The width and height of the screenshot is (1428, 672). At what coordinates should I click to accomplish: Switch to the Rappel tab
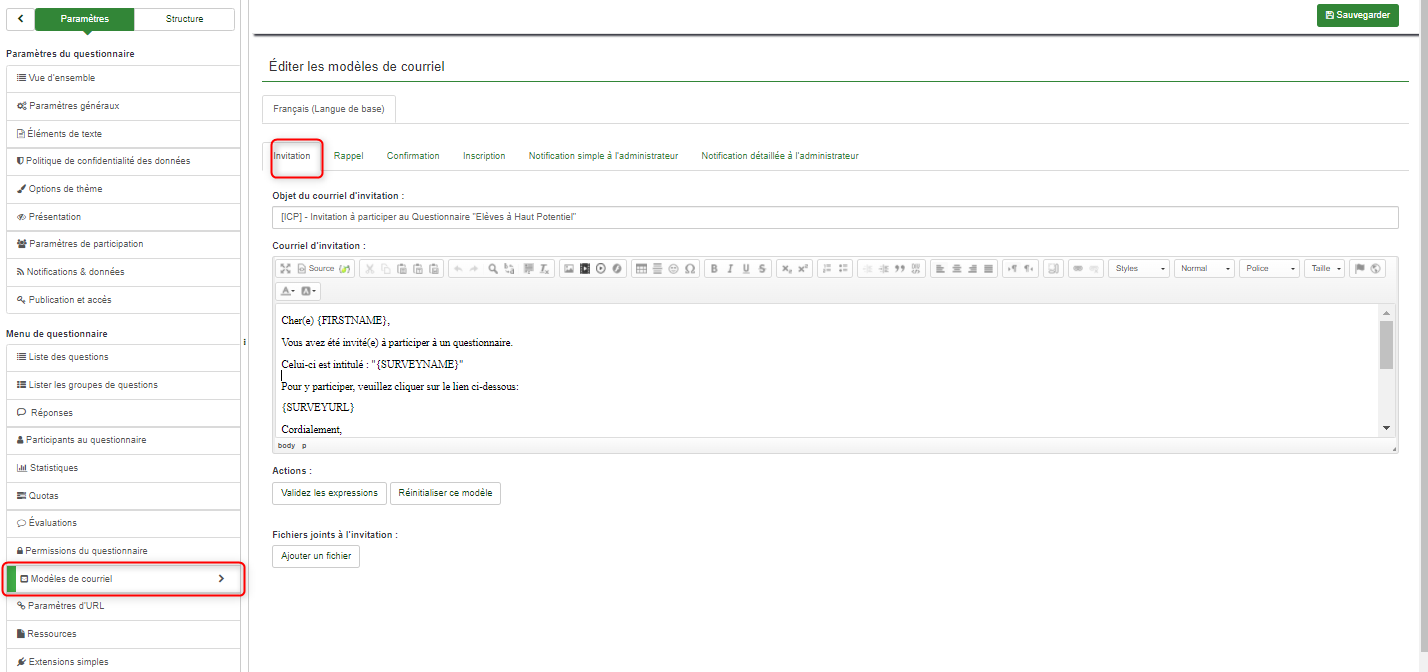[348, 156]
